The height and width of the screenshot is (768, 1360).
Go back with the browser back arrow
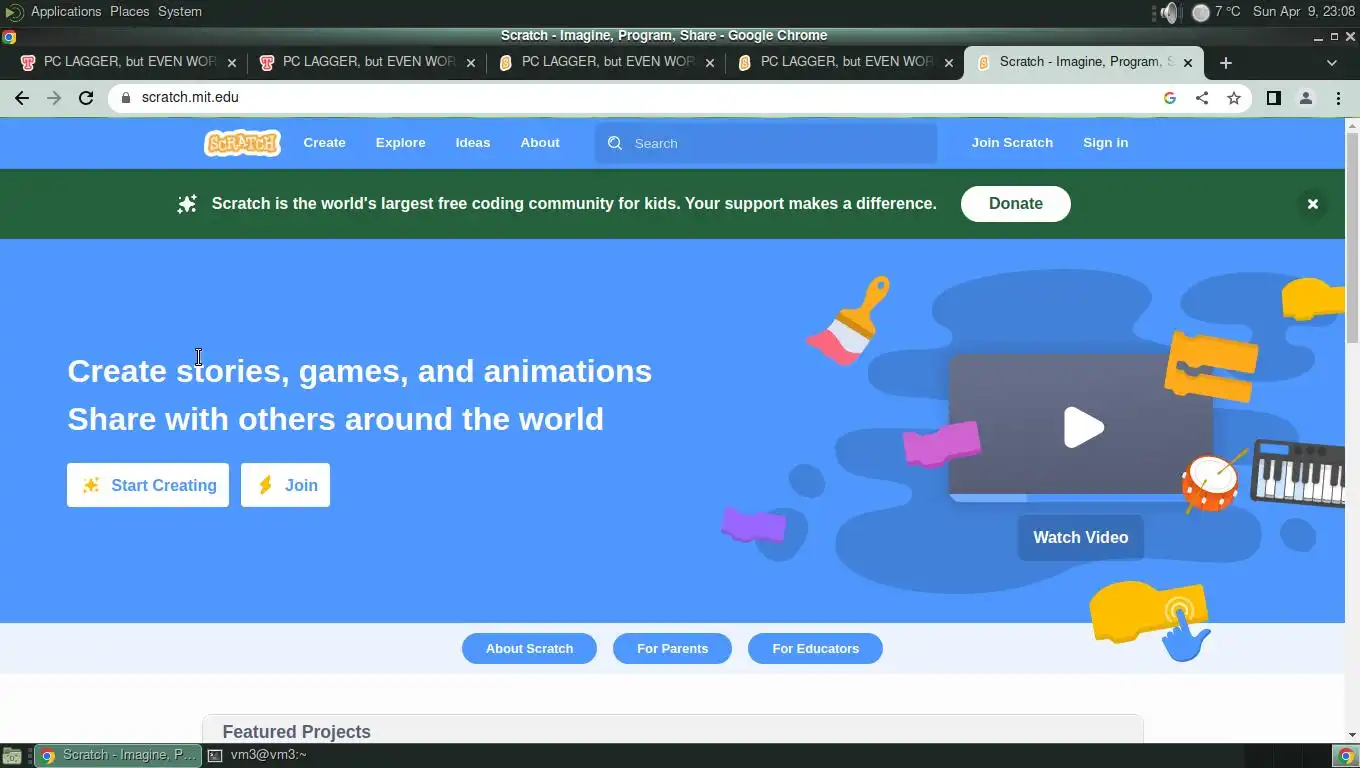click(x=22, y=98)
